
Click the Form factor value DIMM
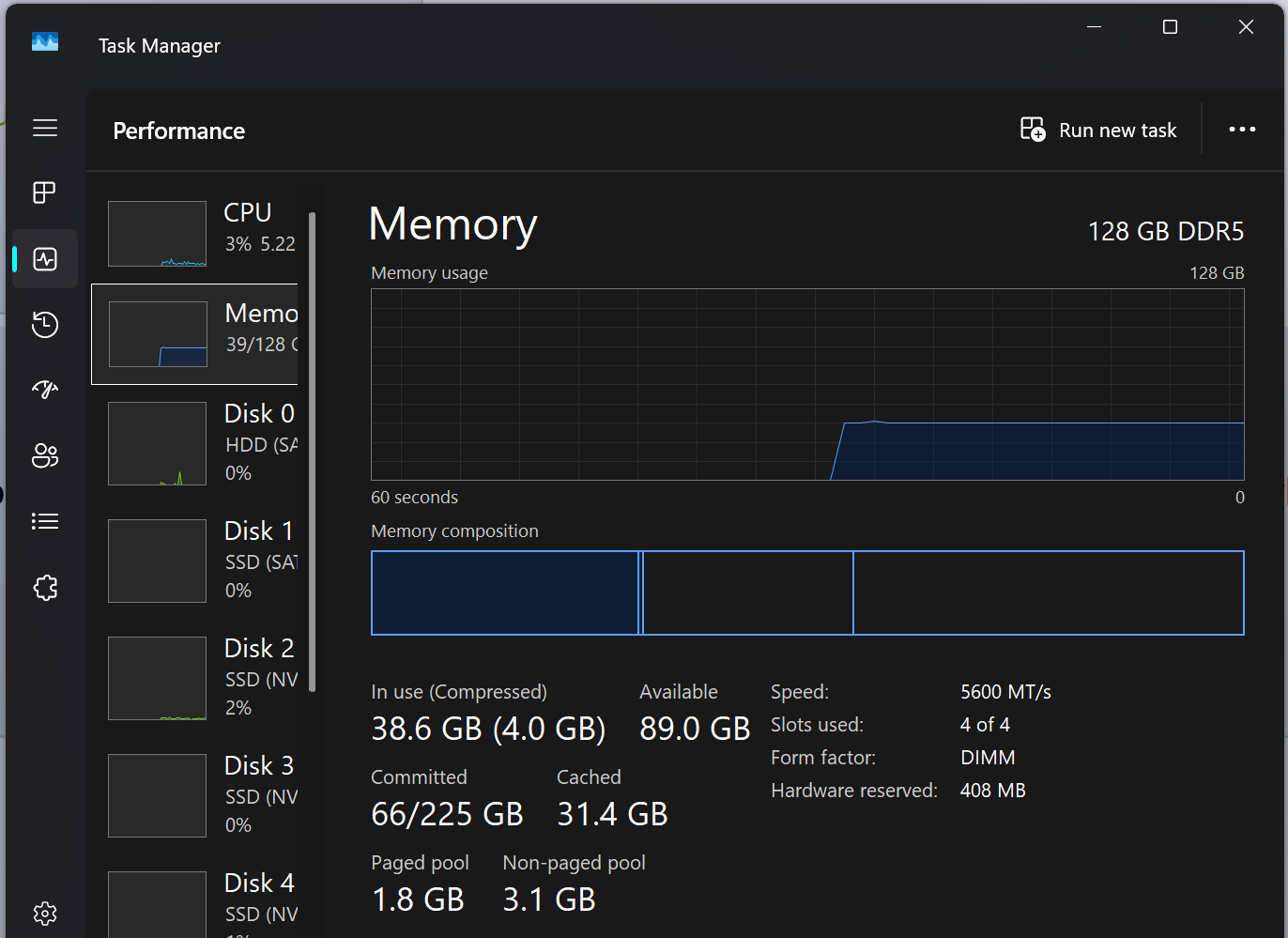[x=988, y=758]
